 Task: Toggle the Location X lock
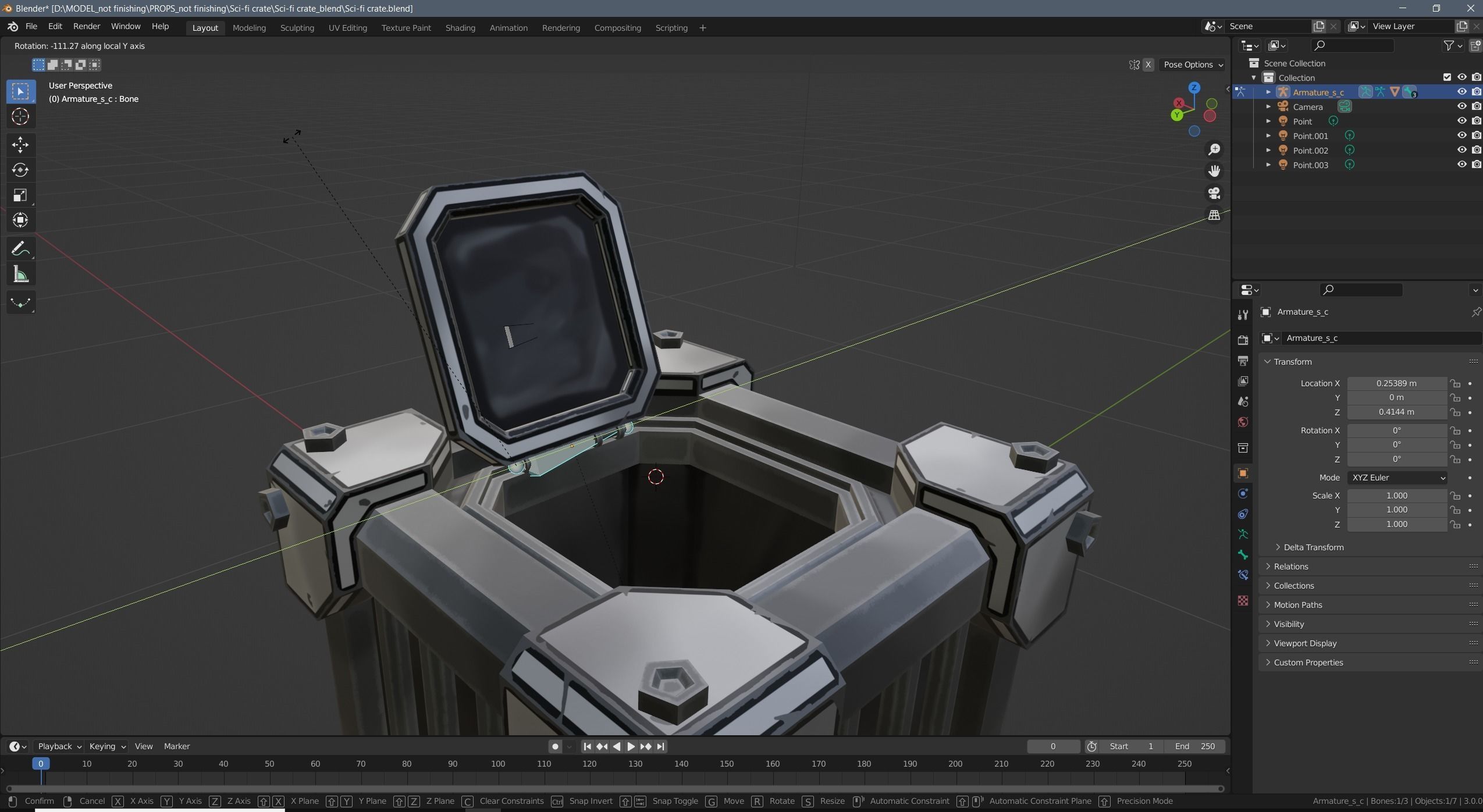tap(1454, 383)
